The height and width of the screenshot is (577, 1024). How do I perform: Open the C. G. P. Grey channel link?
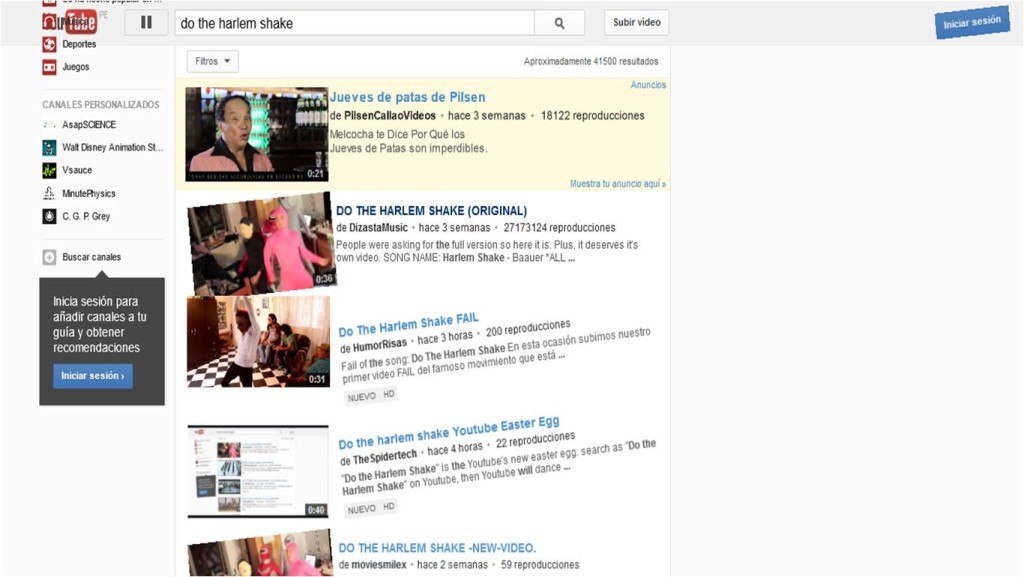(86, 216)
